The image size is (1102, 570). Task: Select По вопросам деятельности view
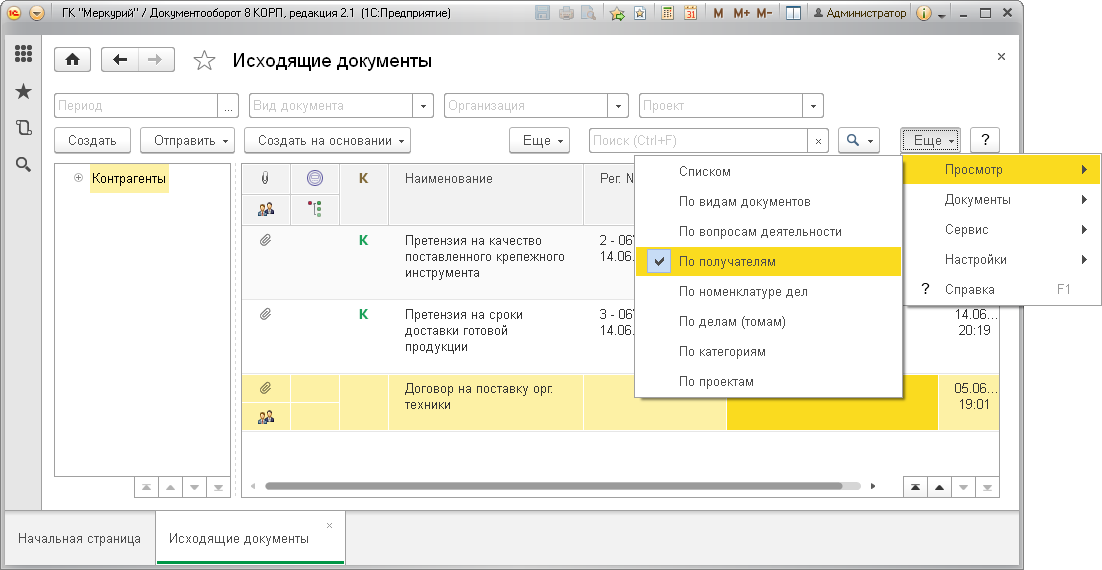tap(768, 232)
